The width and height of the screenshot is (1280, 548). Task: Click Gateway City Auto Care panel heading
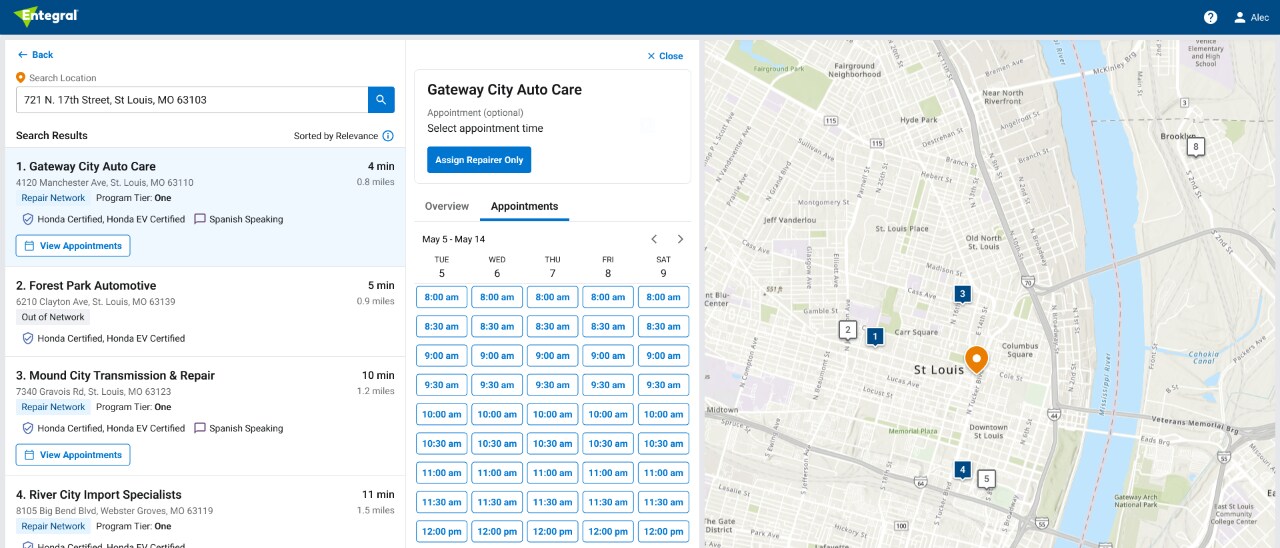[504, 90]
